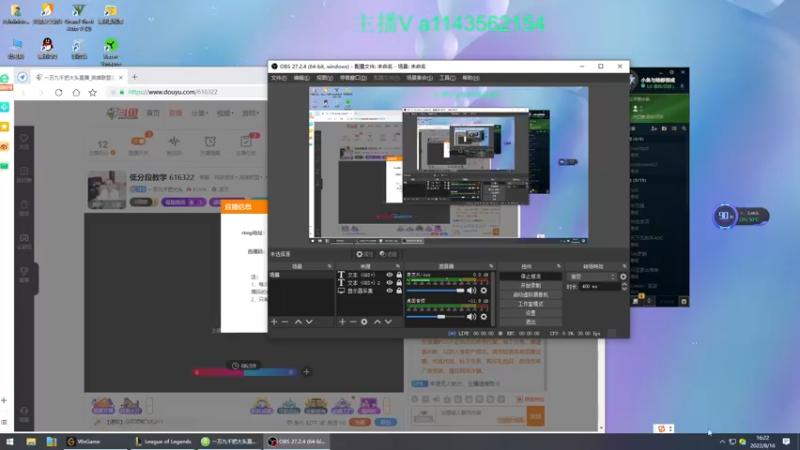Bookmark the Douyu page with star icon

[92, 92]
